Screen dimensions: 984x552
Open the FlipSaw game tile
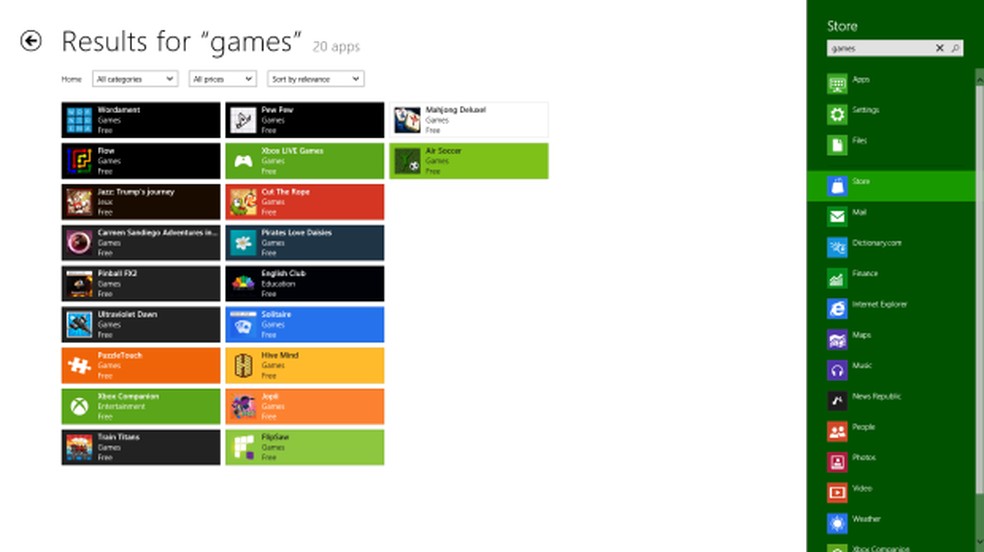point(305,447)
